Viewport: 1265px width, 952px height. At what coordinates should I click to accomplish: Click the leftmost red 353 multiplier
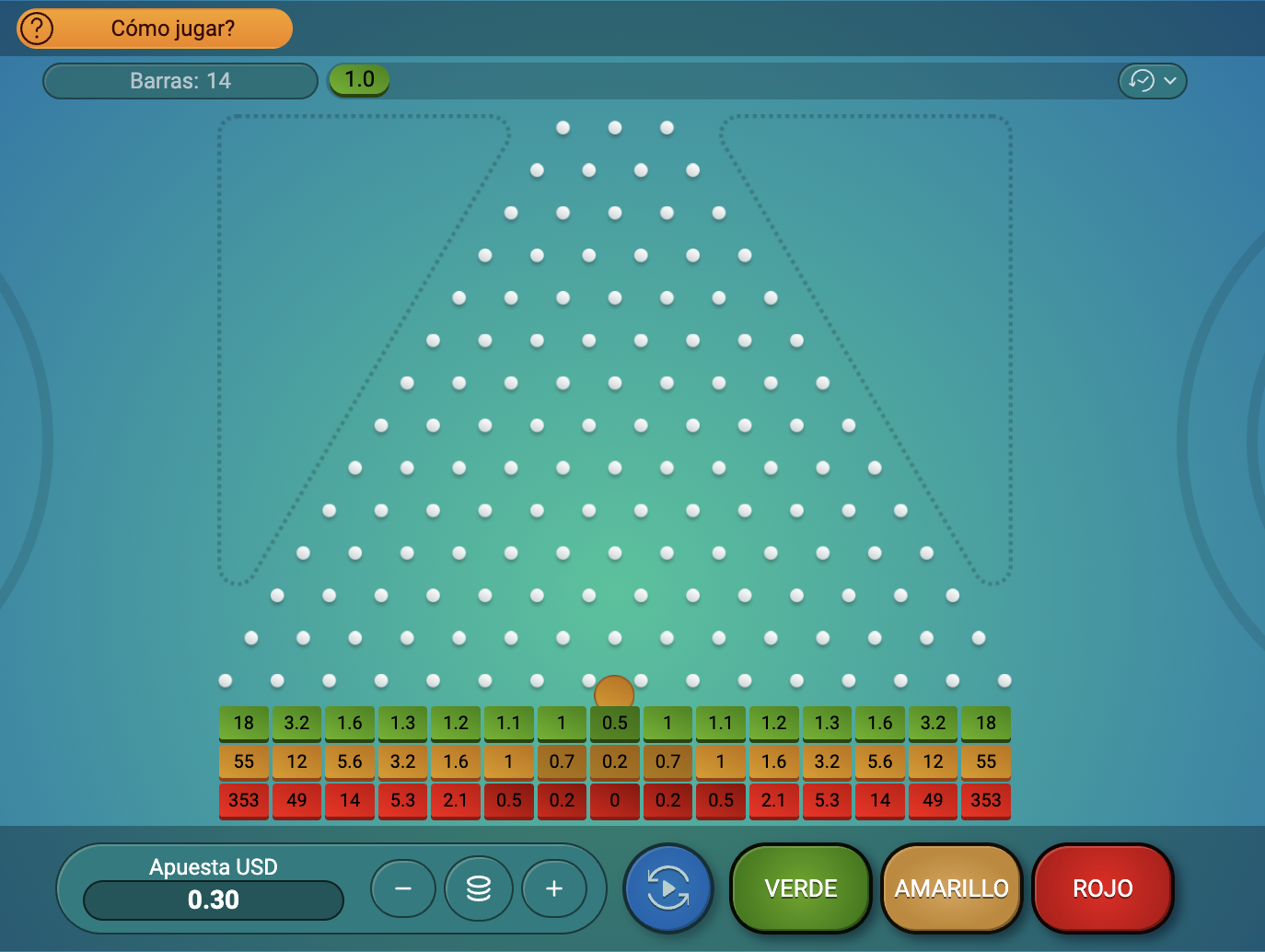(244, 801)
